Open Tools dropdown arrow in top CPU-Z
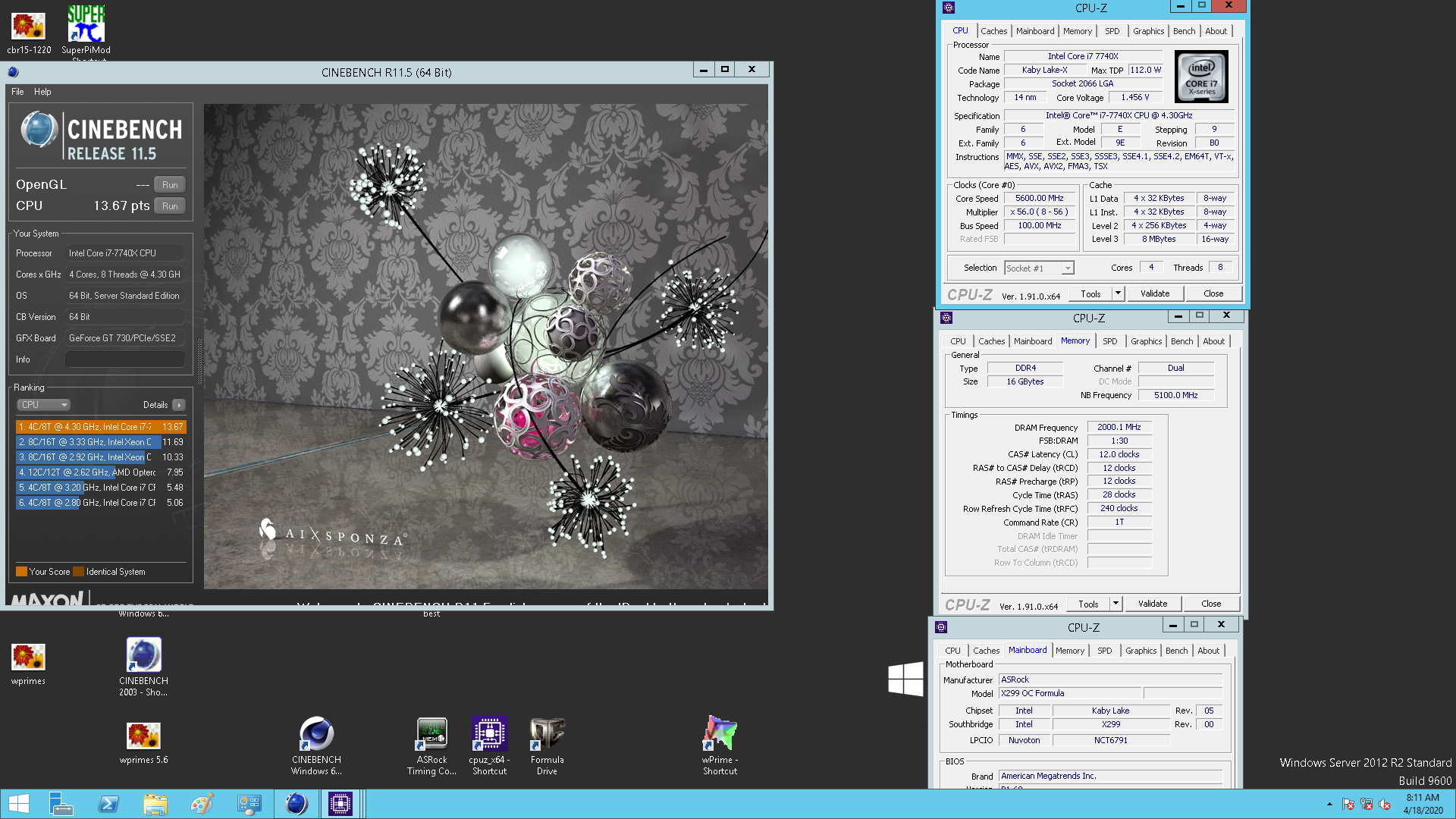 point(1118,293)
